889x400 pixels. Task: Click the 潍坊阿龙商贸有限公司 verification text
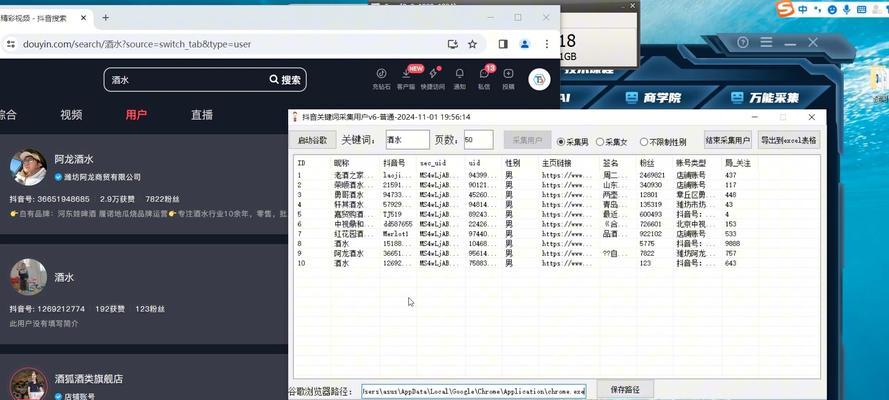[x=102, y=177]
